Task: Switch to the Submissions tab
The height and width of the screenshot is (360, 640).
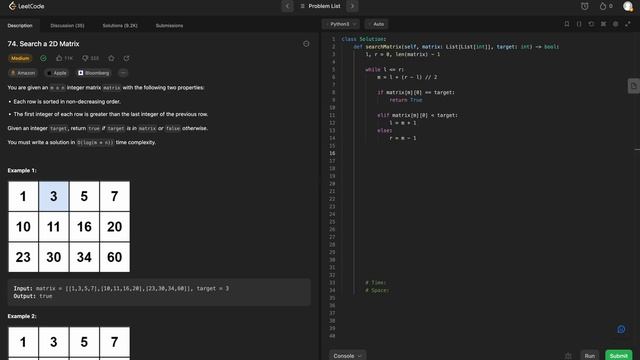Action: click(169, 26)
